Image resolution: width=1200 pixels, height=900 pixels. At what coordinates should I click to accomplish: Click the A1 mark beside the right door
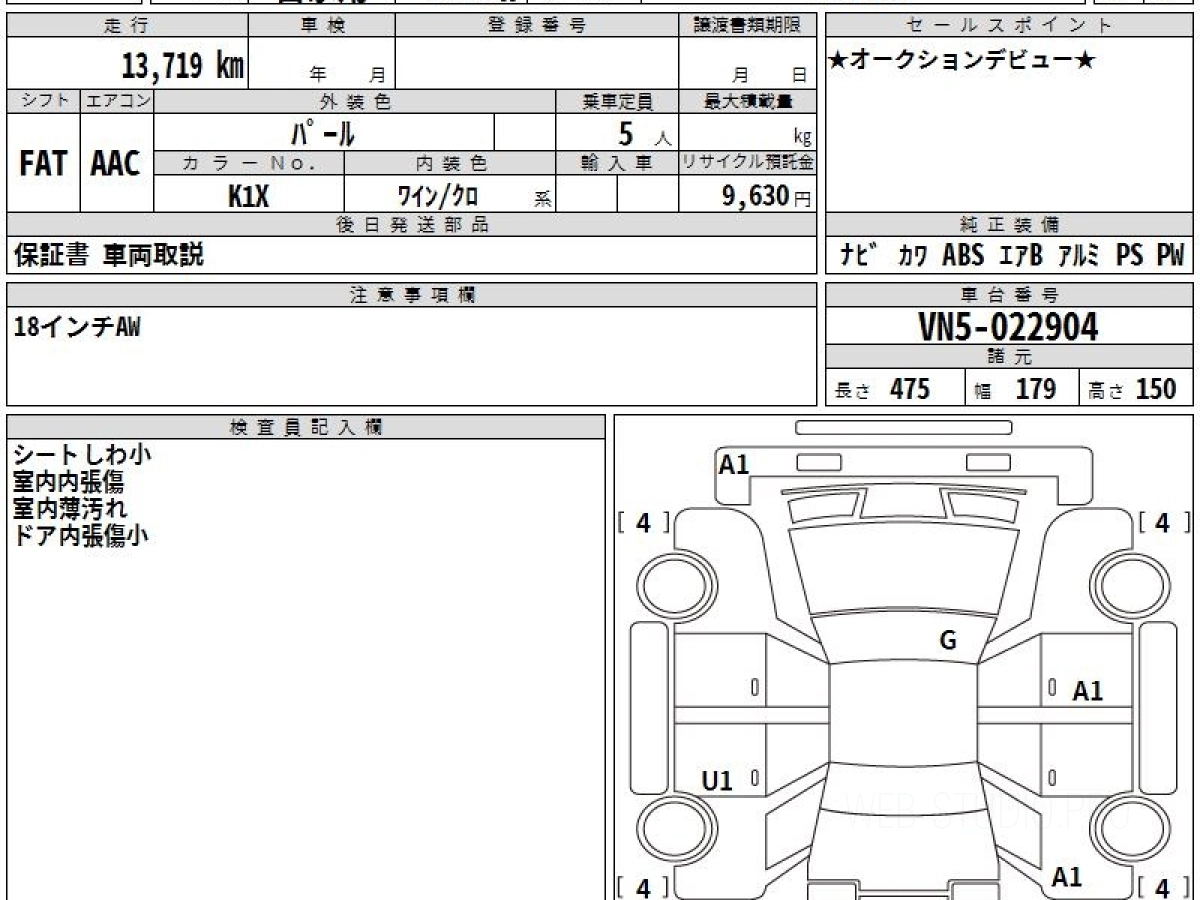click(x=1087, y=691)
